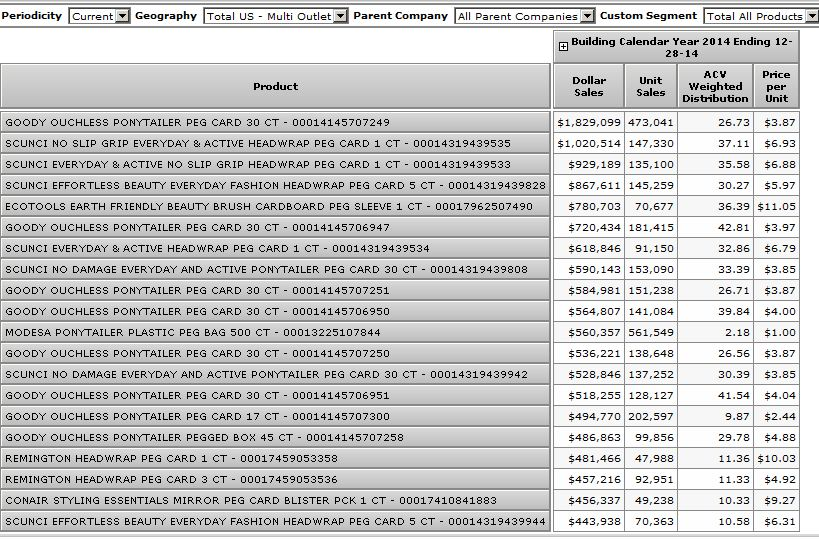Select Remington Headwrap Peg Card 1 CT row
This screenshot has height=540, width=819.
(x=171, y=458)
